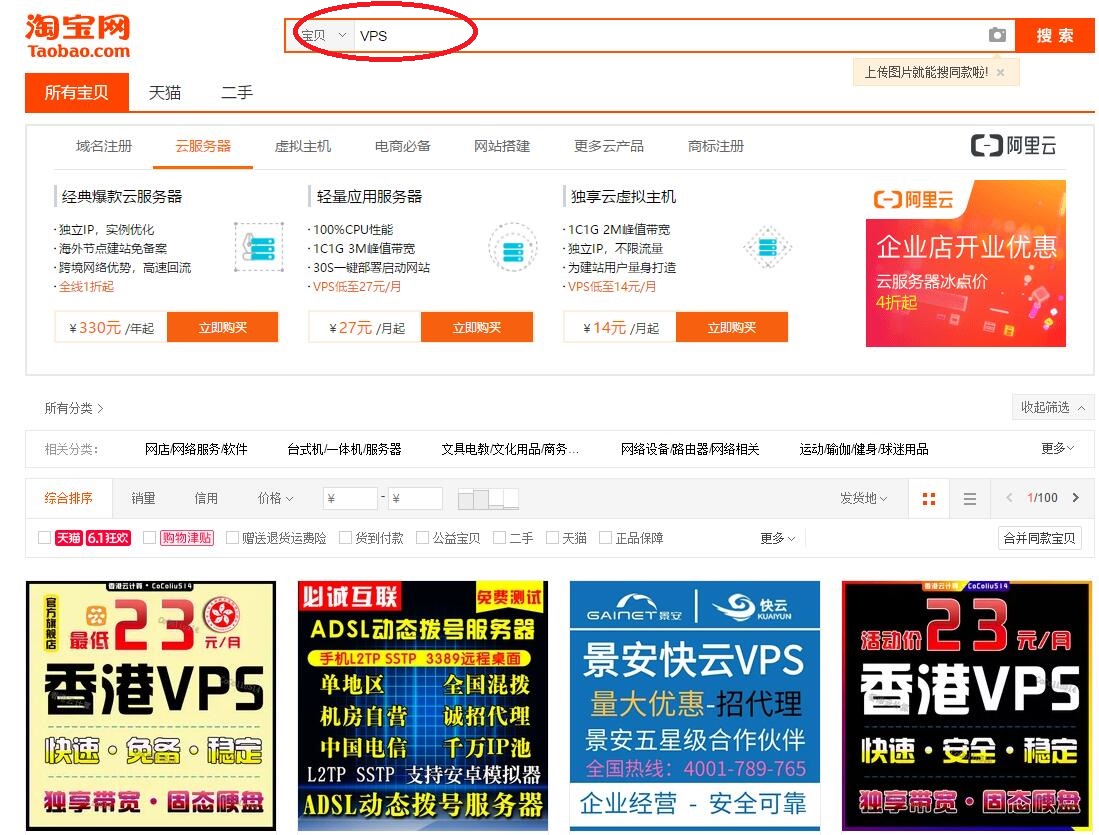The height and width of the screenshot is (835, 1099).
Task: Switch to grid view layout
Action: tap(929, 498)
